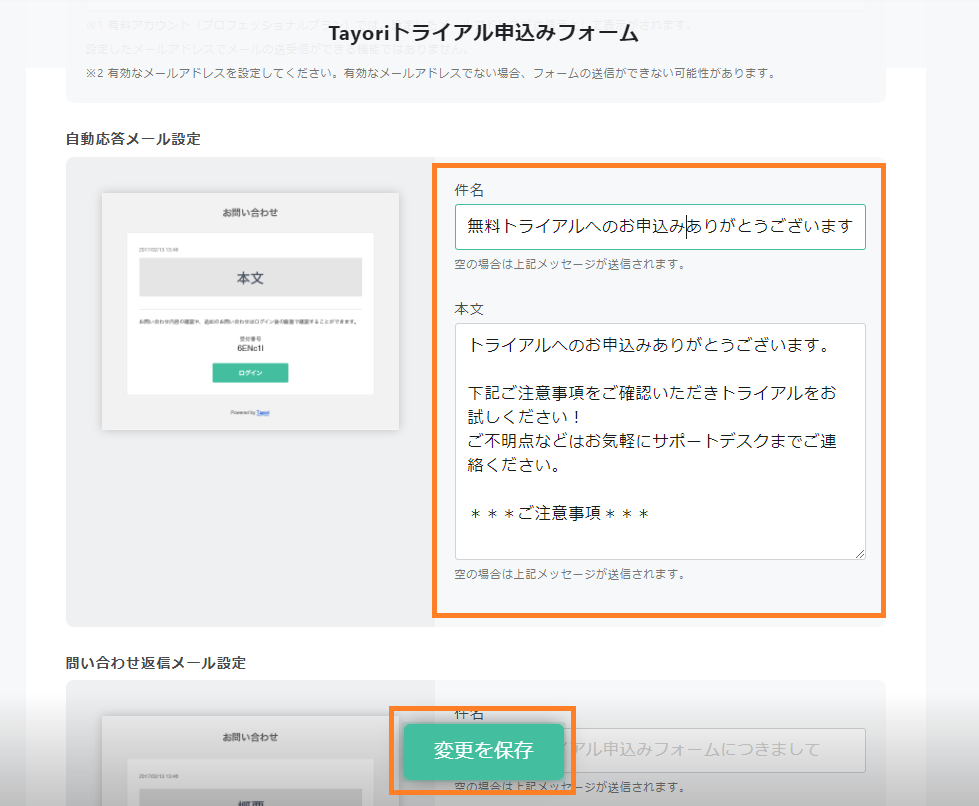Focus the 件名 field in 問い合わせ返信メール設定
The height and width of the screenshot is (806, 979).
tap(660, 750)
